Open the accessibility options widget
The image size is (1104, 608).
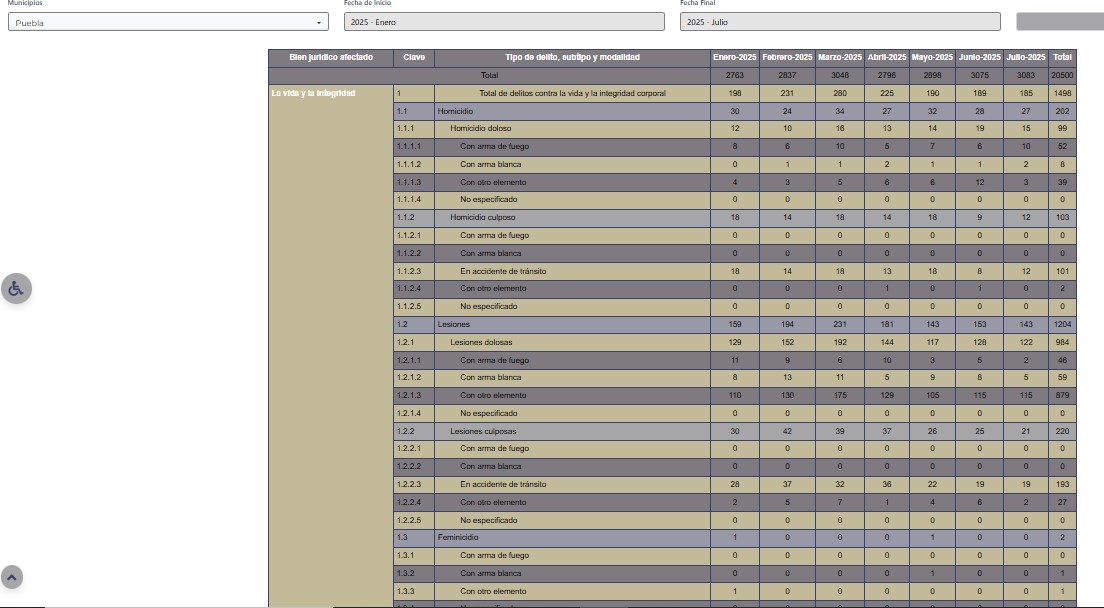16,288
